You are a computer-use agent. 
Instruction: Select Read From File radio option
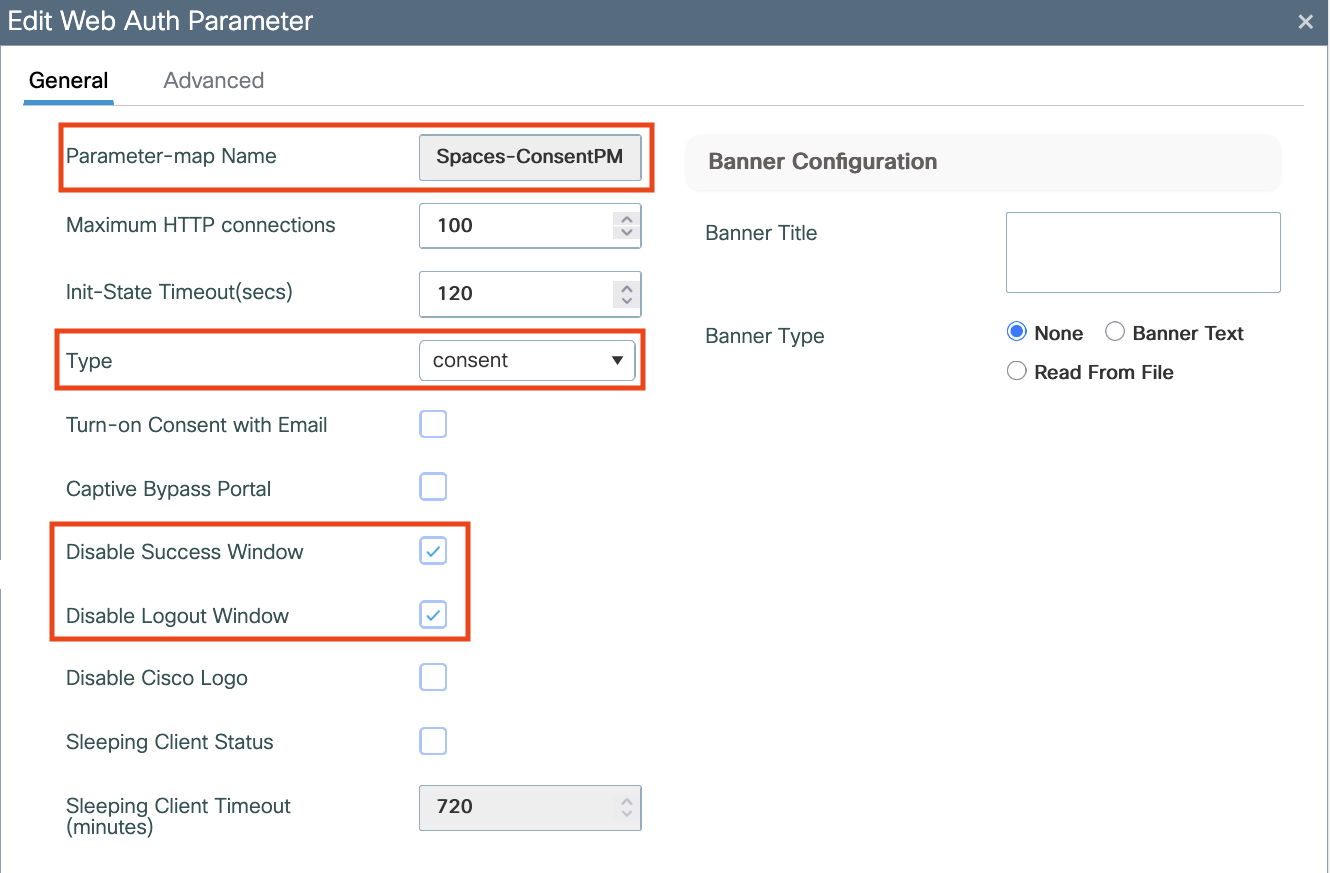(1017, 371)
